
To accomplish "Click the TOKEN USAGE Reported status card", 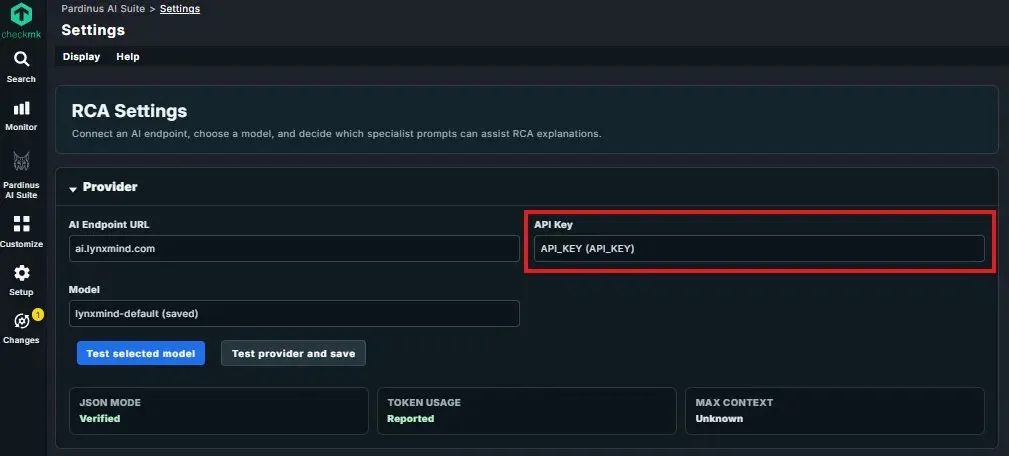I will click(527, 410).
